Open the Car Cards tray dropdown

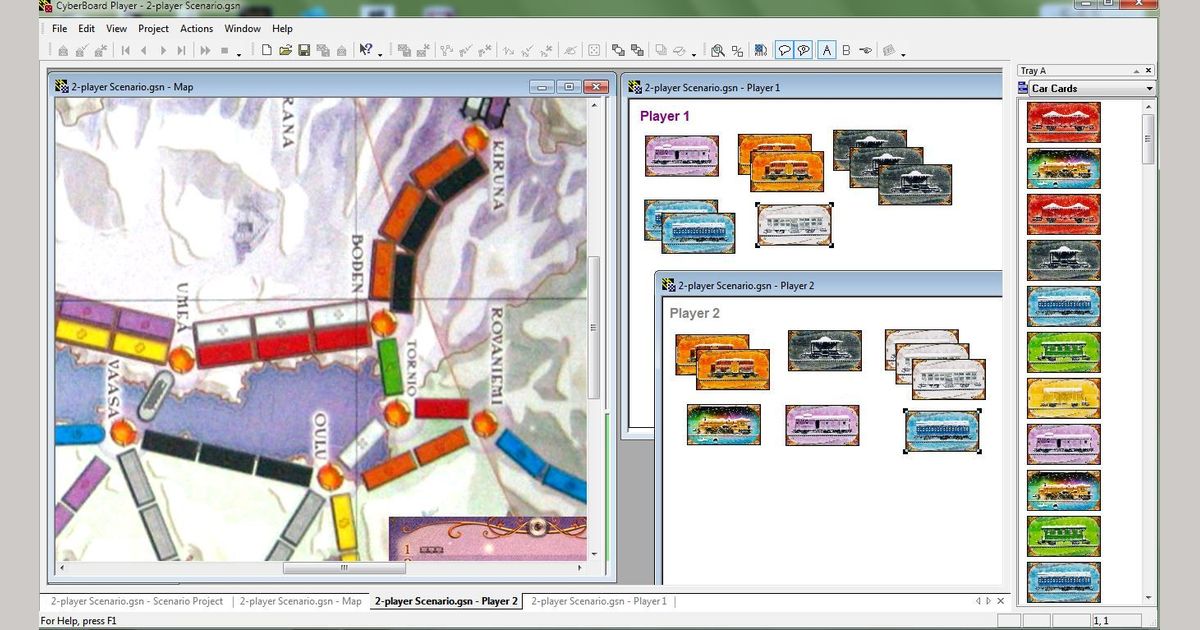1150,88
